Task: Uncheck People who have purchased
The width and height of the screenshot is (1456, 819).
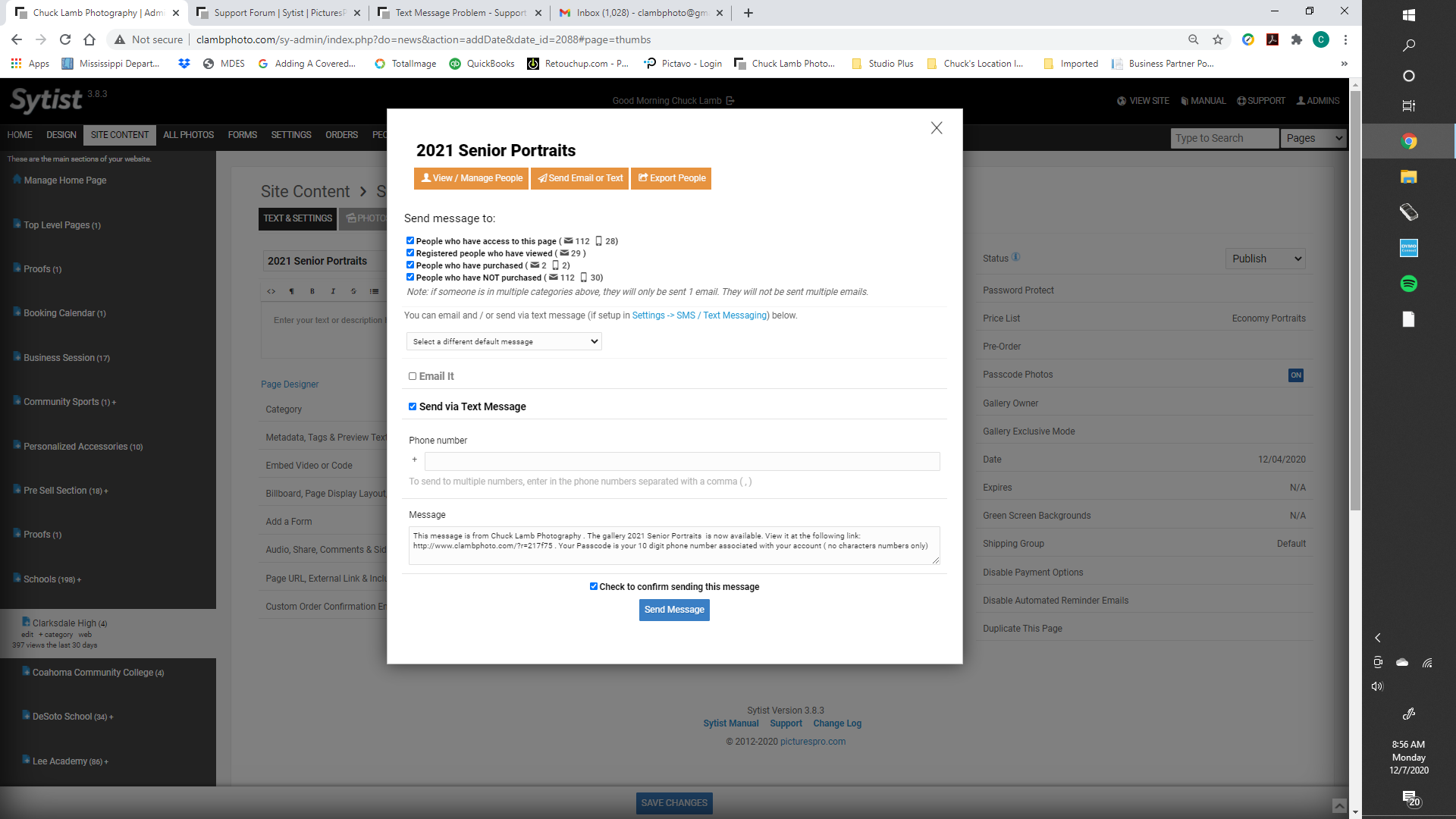Action: [410, 265]
